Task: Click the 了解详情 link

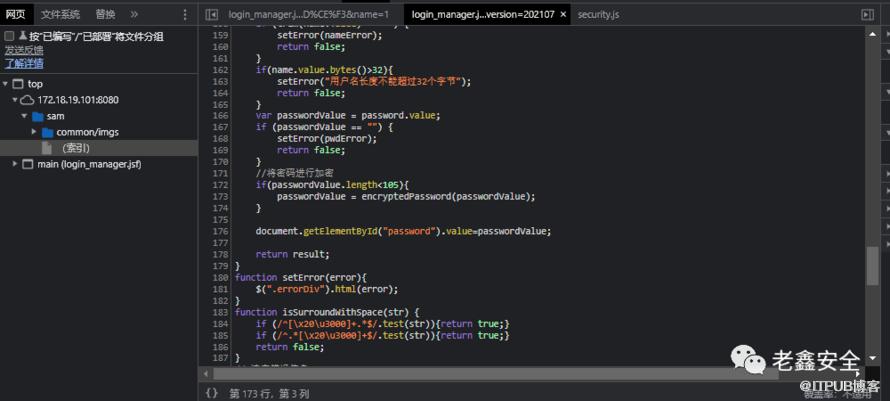Action: click(x=24, y=63)
